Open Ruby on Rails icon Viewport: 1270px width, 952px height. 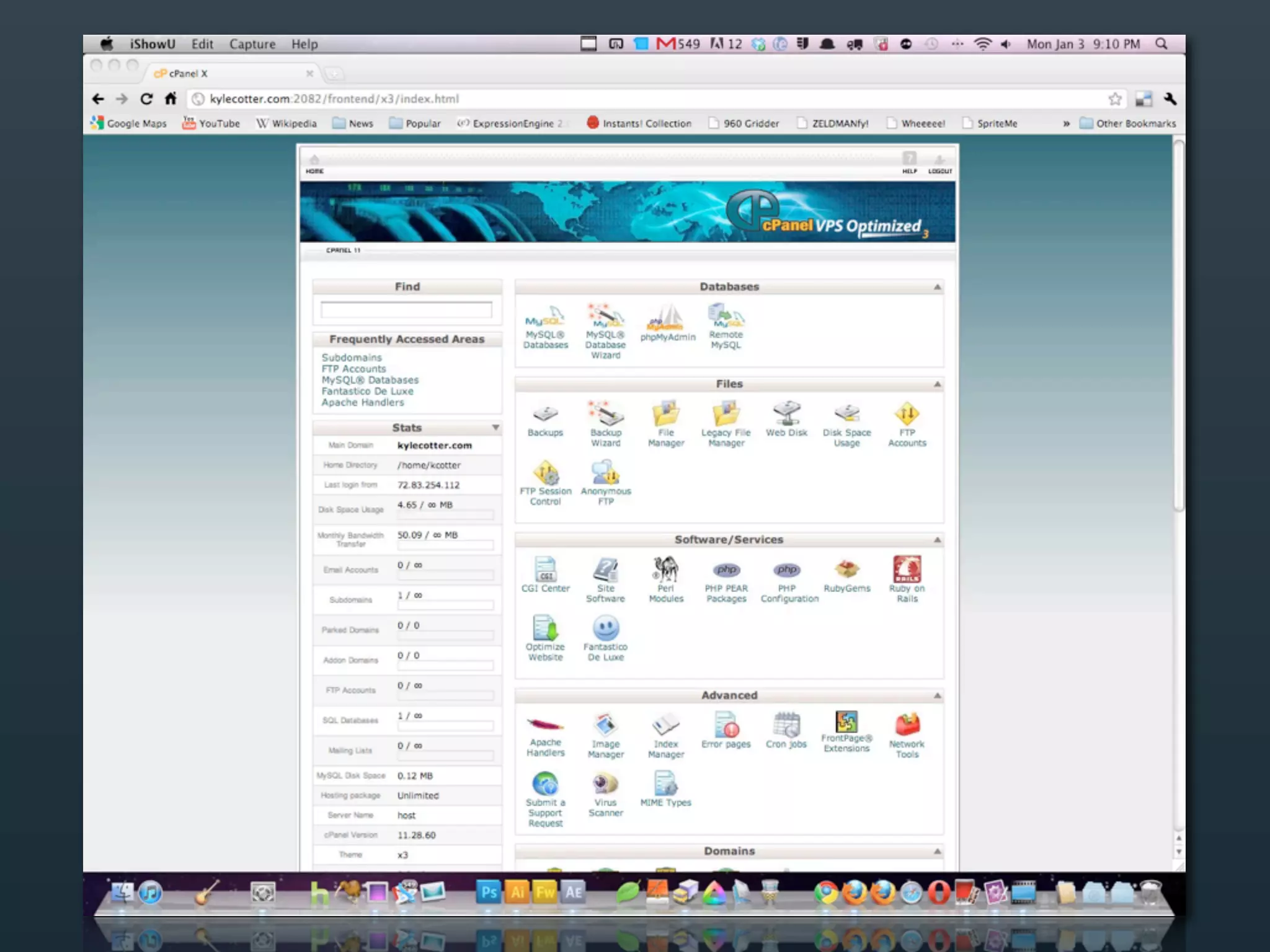tap(907, 570)
